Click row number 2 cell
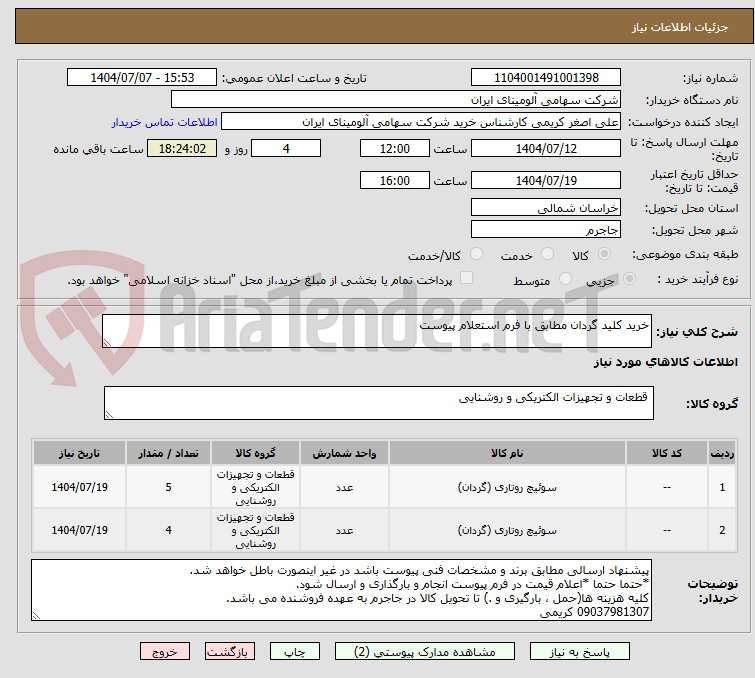 (x=722, y=530)
